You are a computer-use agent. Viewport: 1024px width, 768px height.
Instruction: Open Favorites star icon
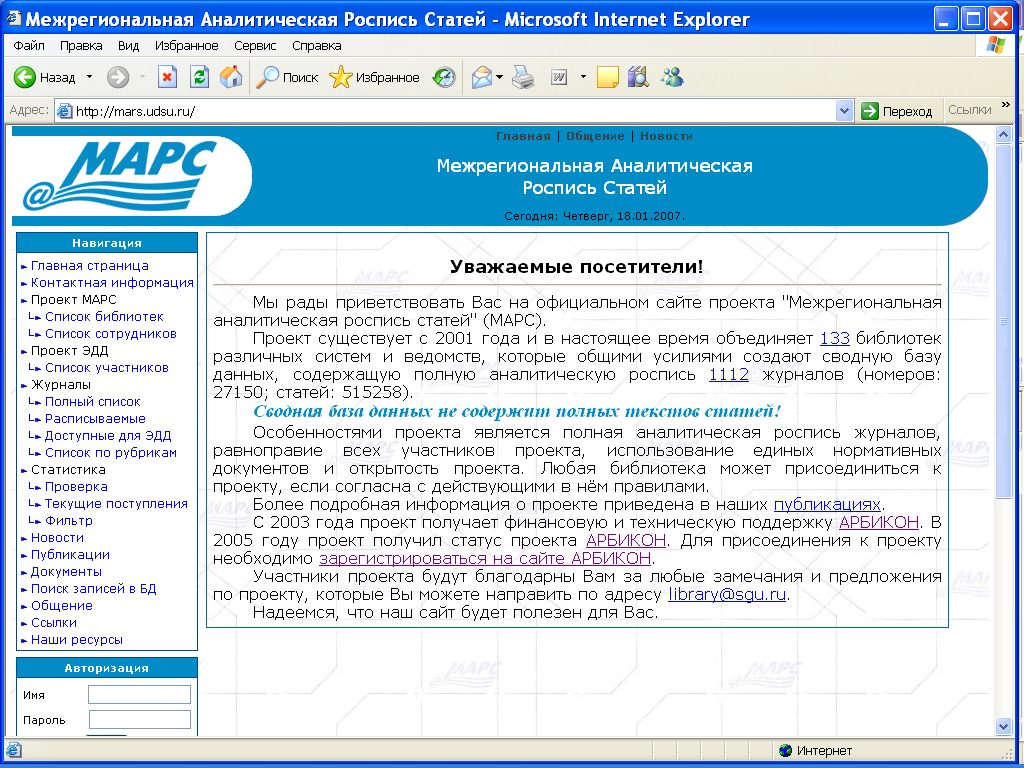[x=340, y=77]
